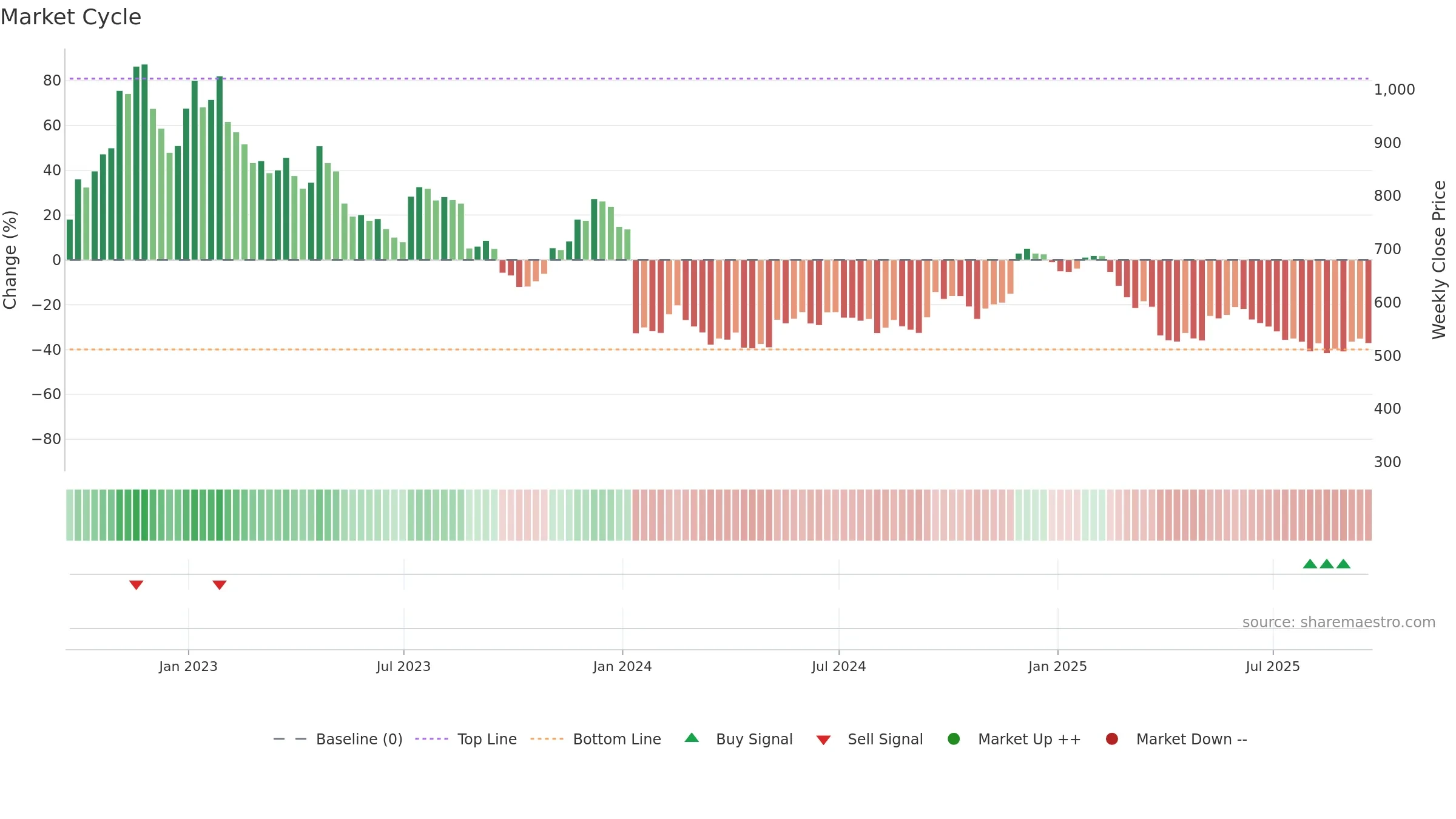Click the source: sharemaestro.com text
Image resolution: width=1456 pixels, height=819 pixels.
[1339, 622]
